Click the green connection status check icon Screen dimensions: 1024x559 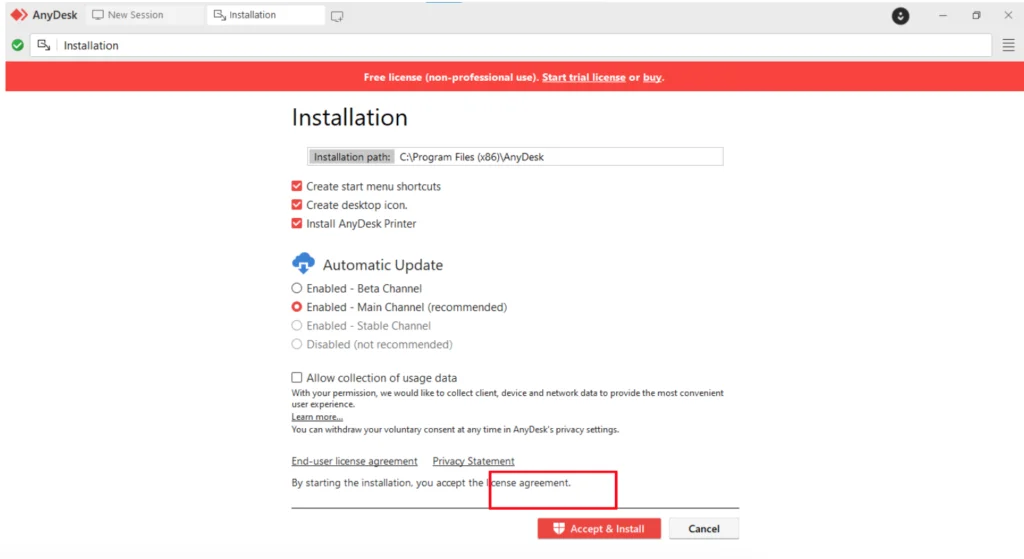pyautogui.click(x=18, y=45)
